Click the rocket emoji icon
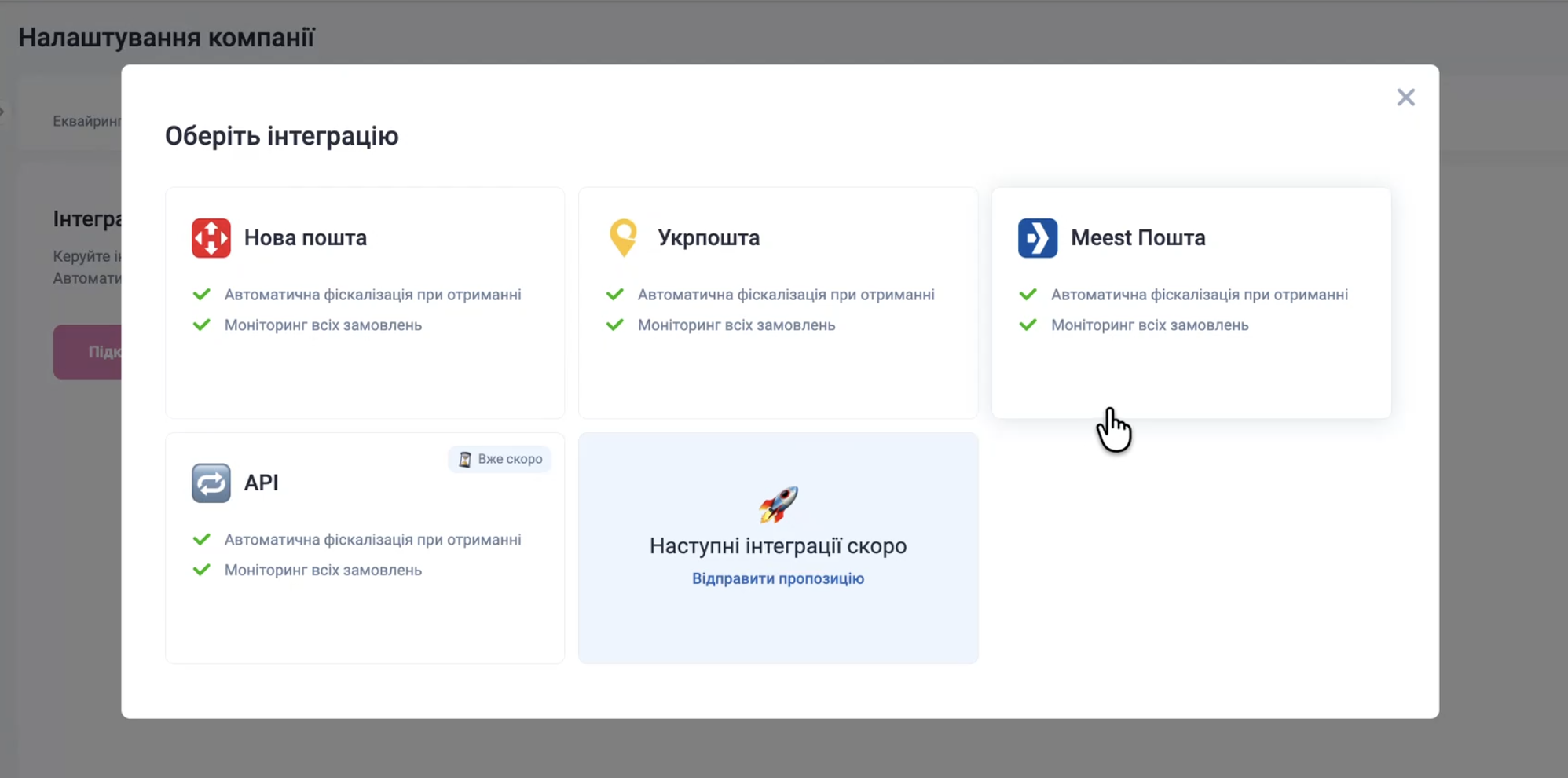The height and width of the screenshot is (778, 1568). (x=778, y=505)
